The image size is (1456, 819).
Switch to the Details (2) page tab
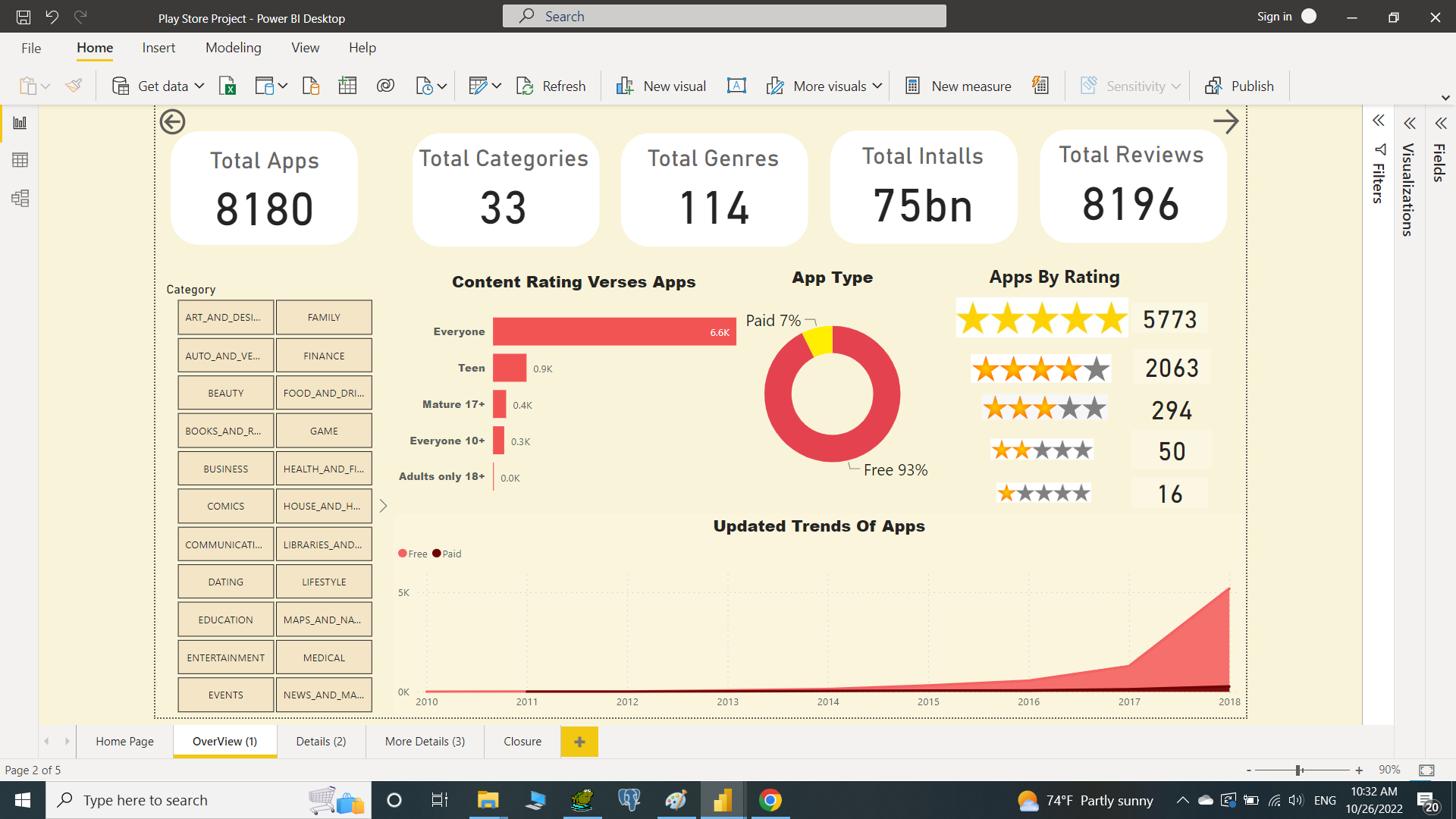(321, 741)
